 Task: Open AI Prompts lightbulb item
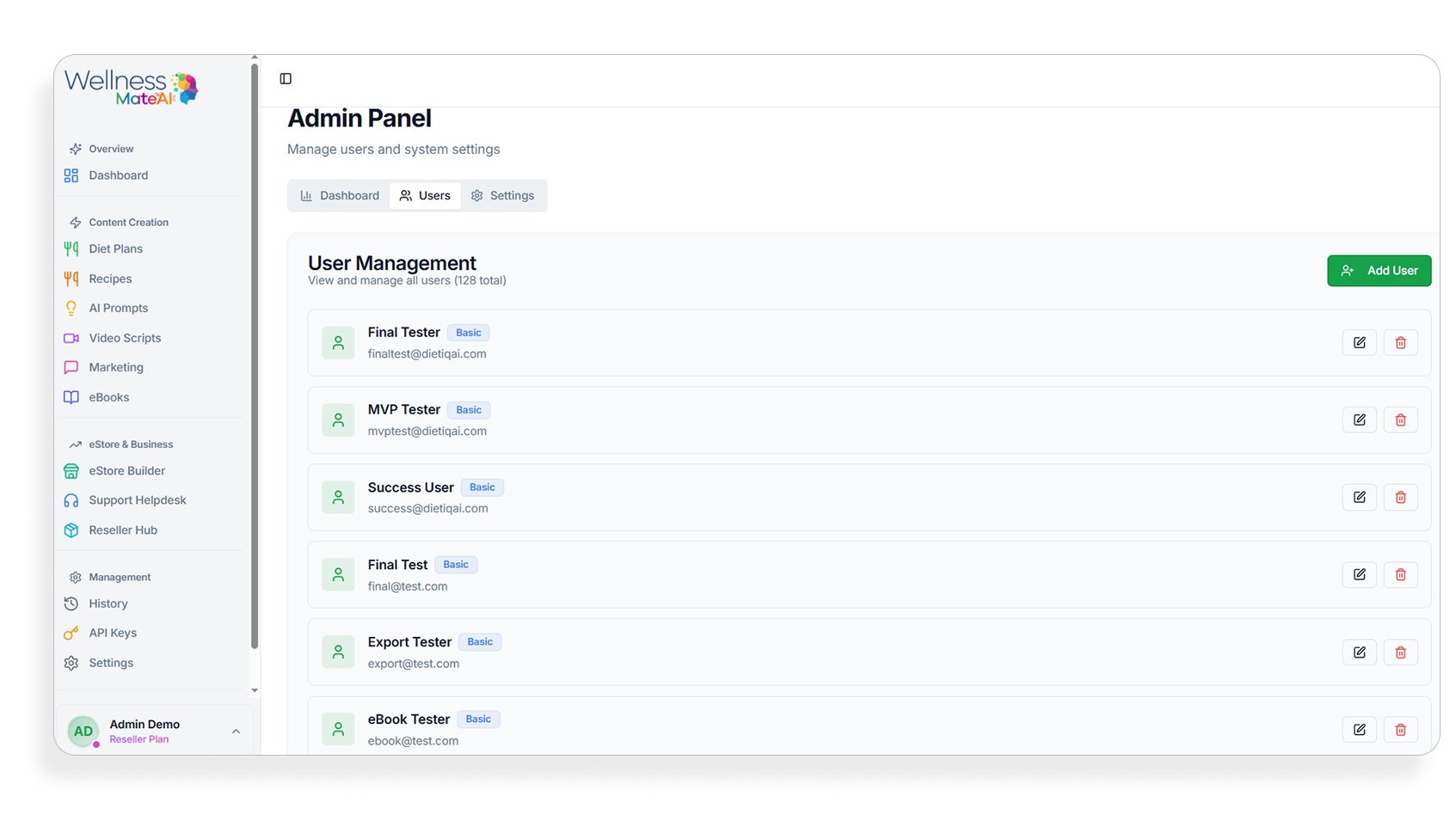118,309
